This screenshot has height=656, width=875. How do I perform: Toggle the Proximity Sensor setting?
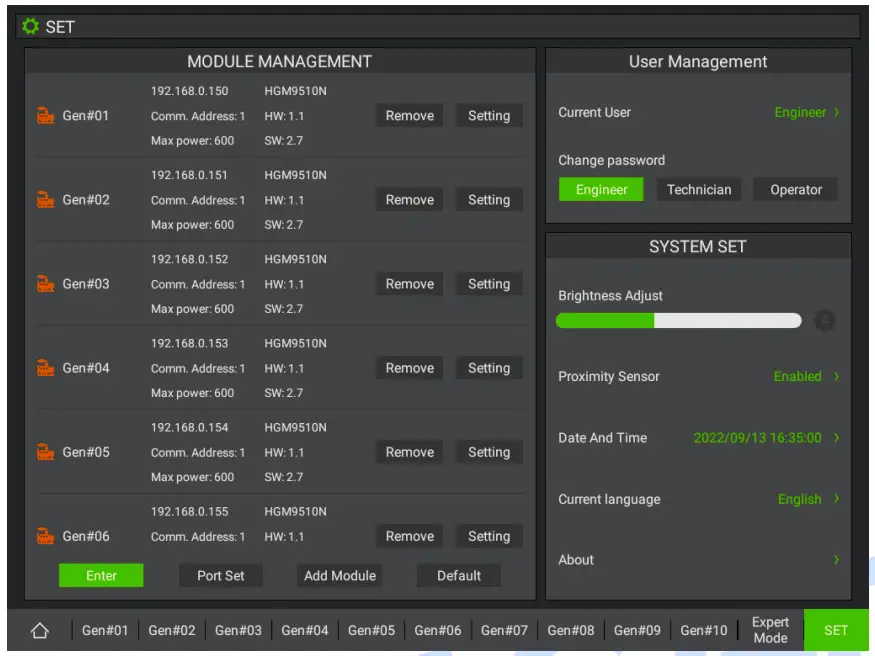click(797, 376)
